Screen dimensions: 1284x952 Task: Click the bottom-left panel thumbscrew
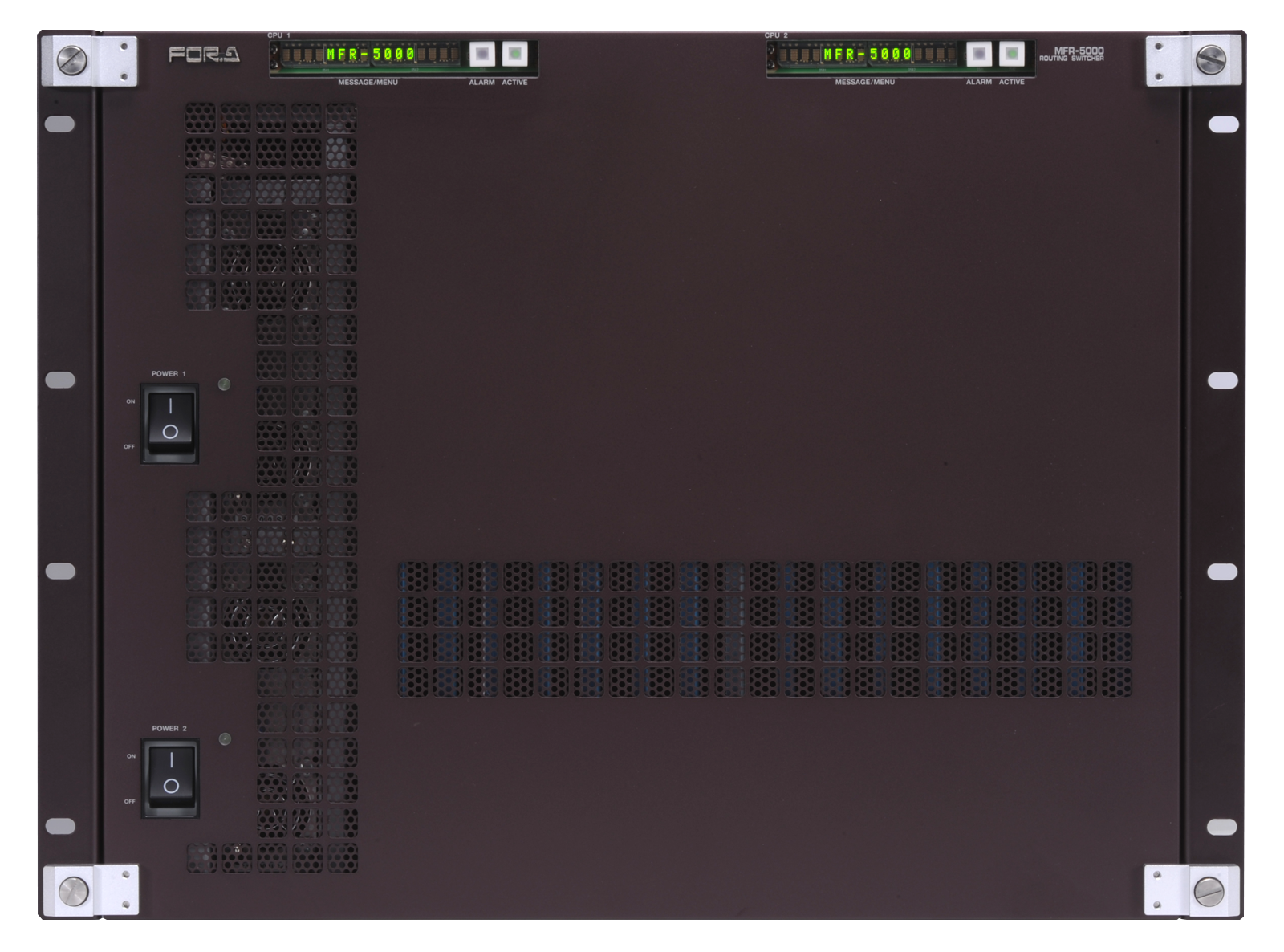tap(73, 890)
